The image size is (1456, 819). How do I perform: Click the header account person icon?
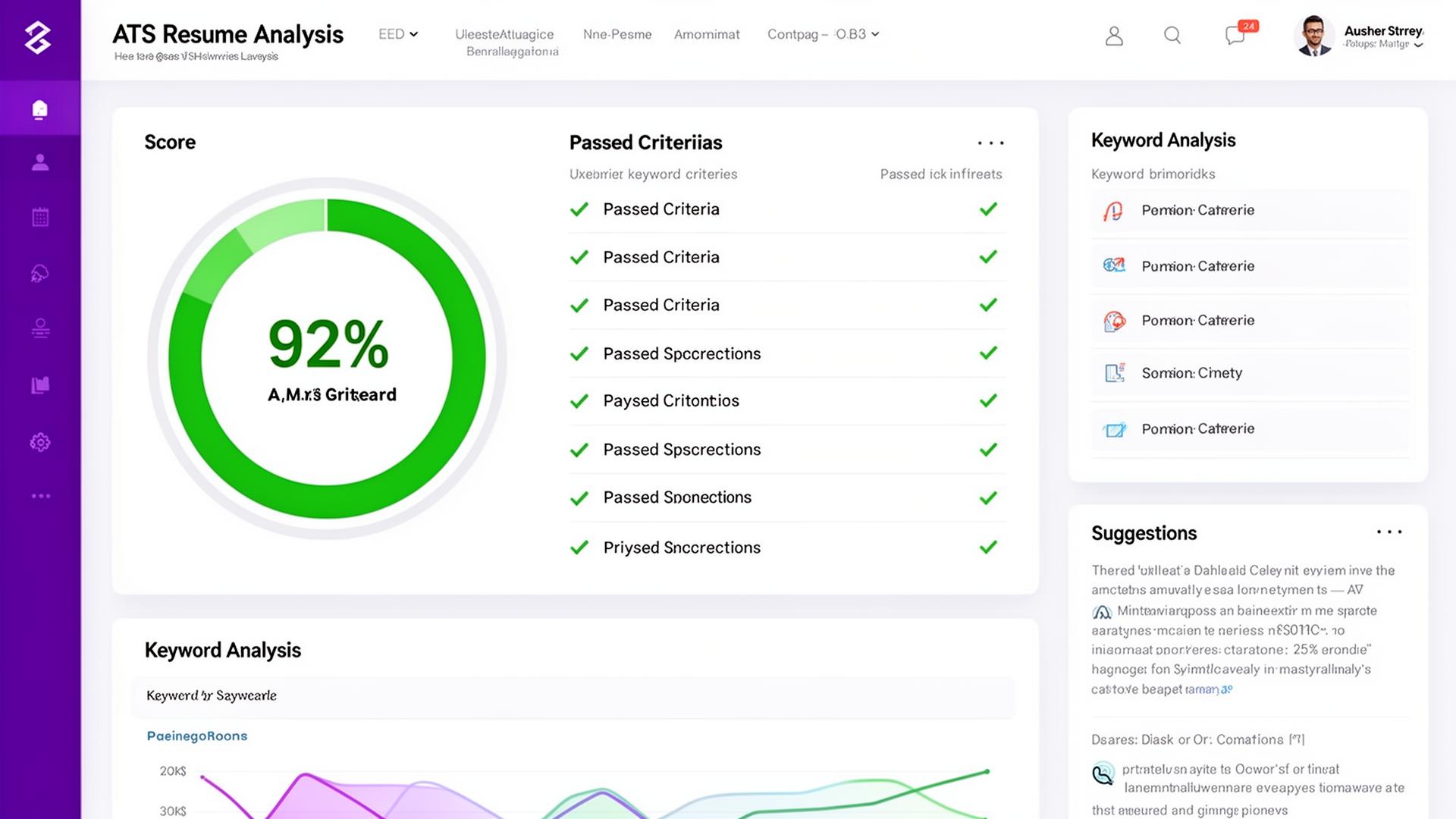click(x=1114, y=36)
